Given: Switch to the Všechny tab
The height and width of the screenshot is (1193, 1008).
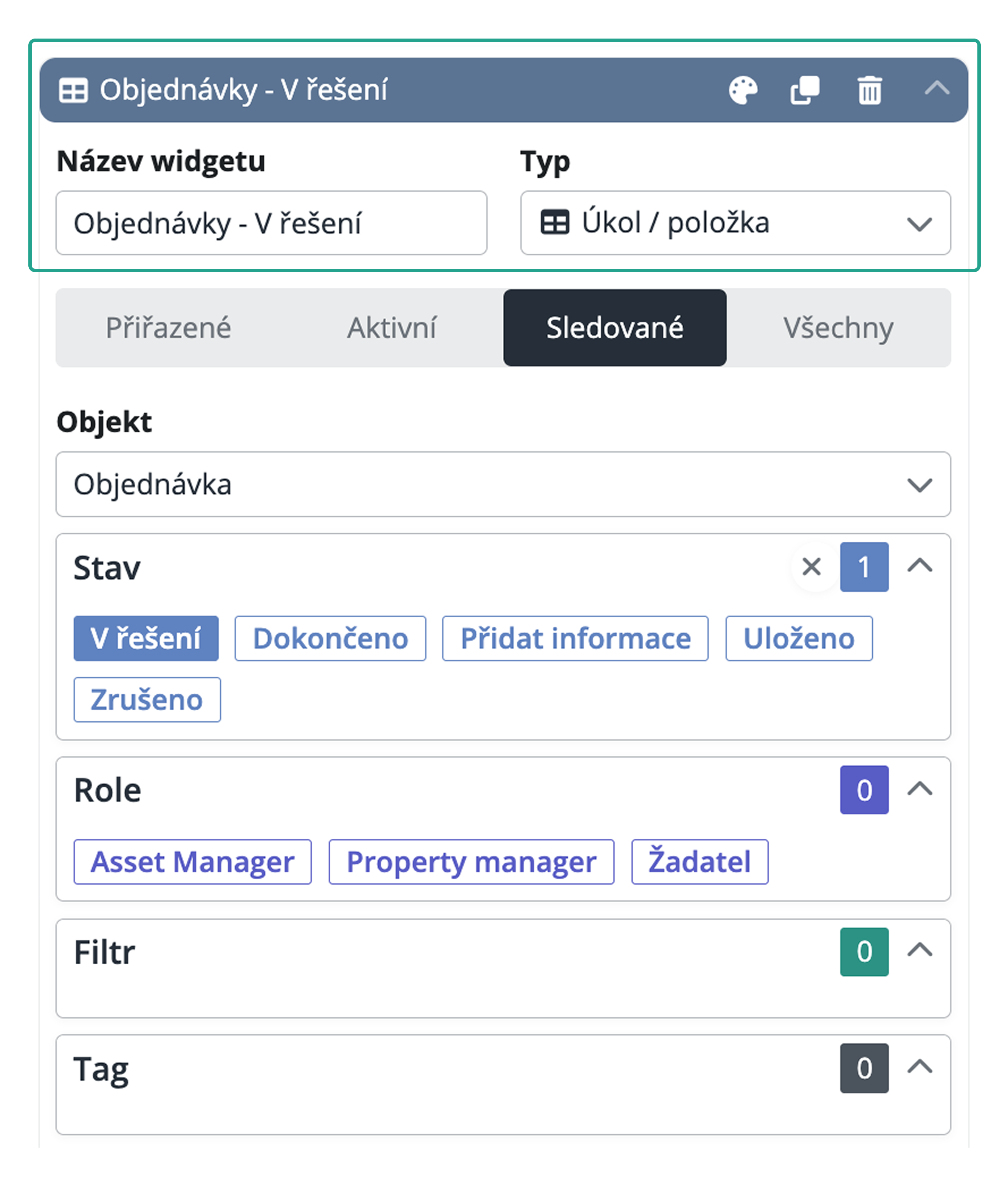Looking at the screenshot, I should (838, 328).
